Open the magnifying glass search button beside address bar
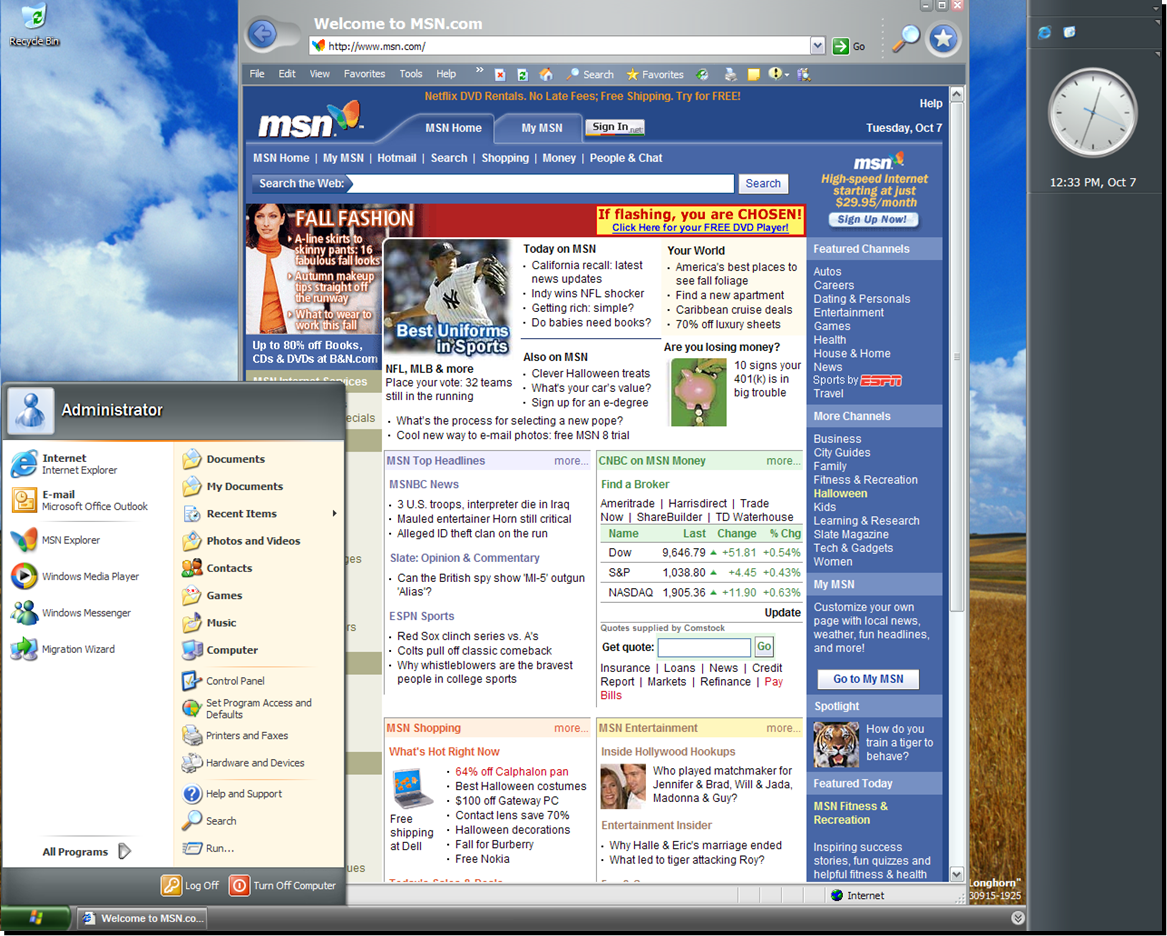1167x936 pixels. (905, 38)
